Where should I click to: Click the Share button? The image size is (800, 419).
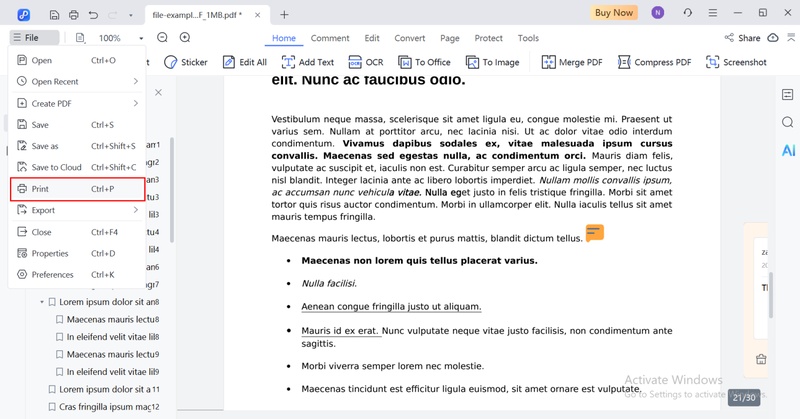pos(742,38)
